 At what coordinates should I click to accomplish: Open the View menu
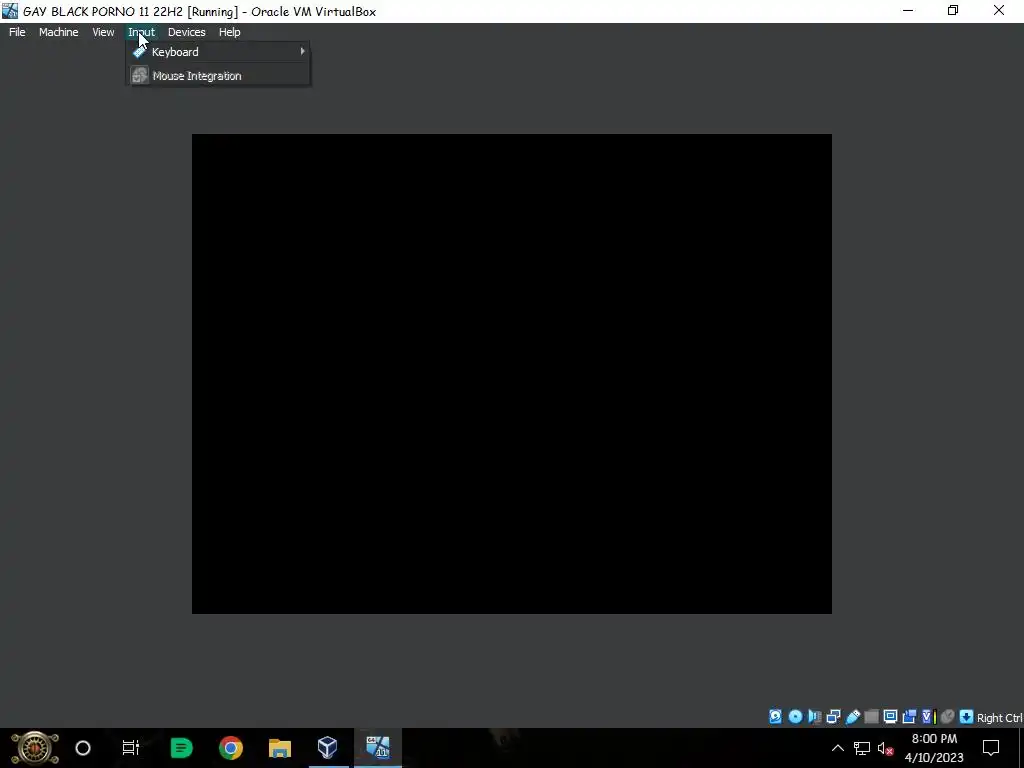[103, 32]
